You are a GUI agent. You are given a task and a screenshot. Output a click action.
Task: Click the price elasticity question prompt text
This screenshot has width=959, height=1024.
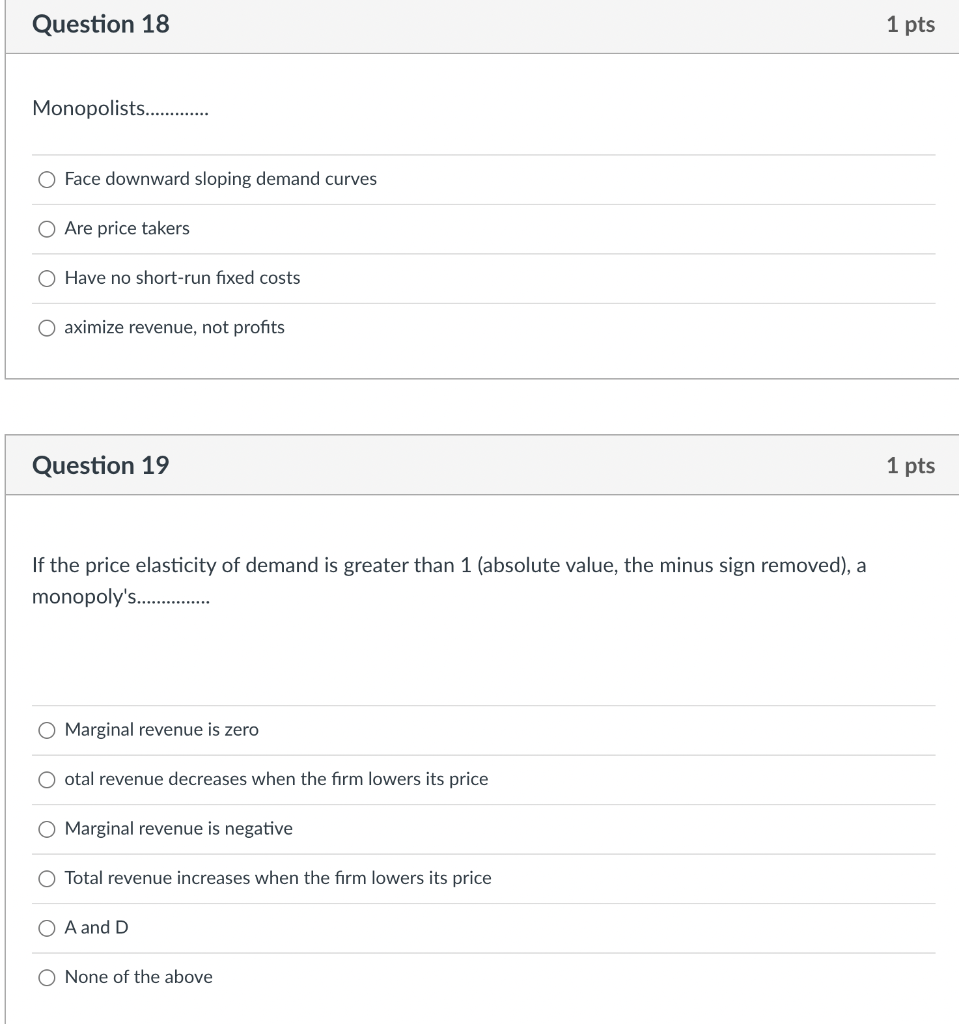point(449,581)
